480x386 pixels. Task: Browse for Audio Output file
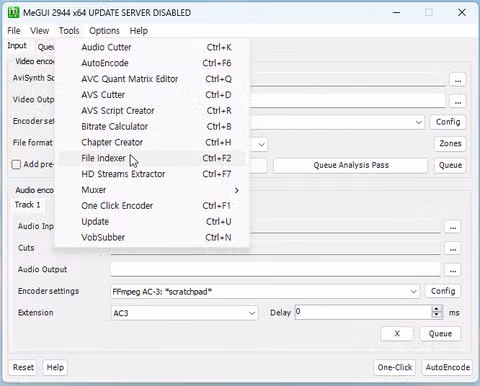453,271
